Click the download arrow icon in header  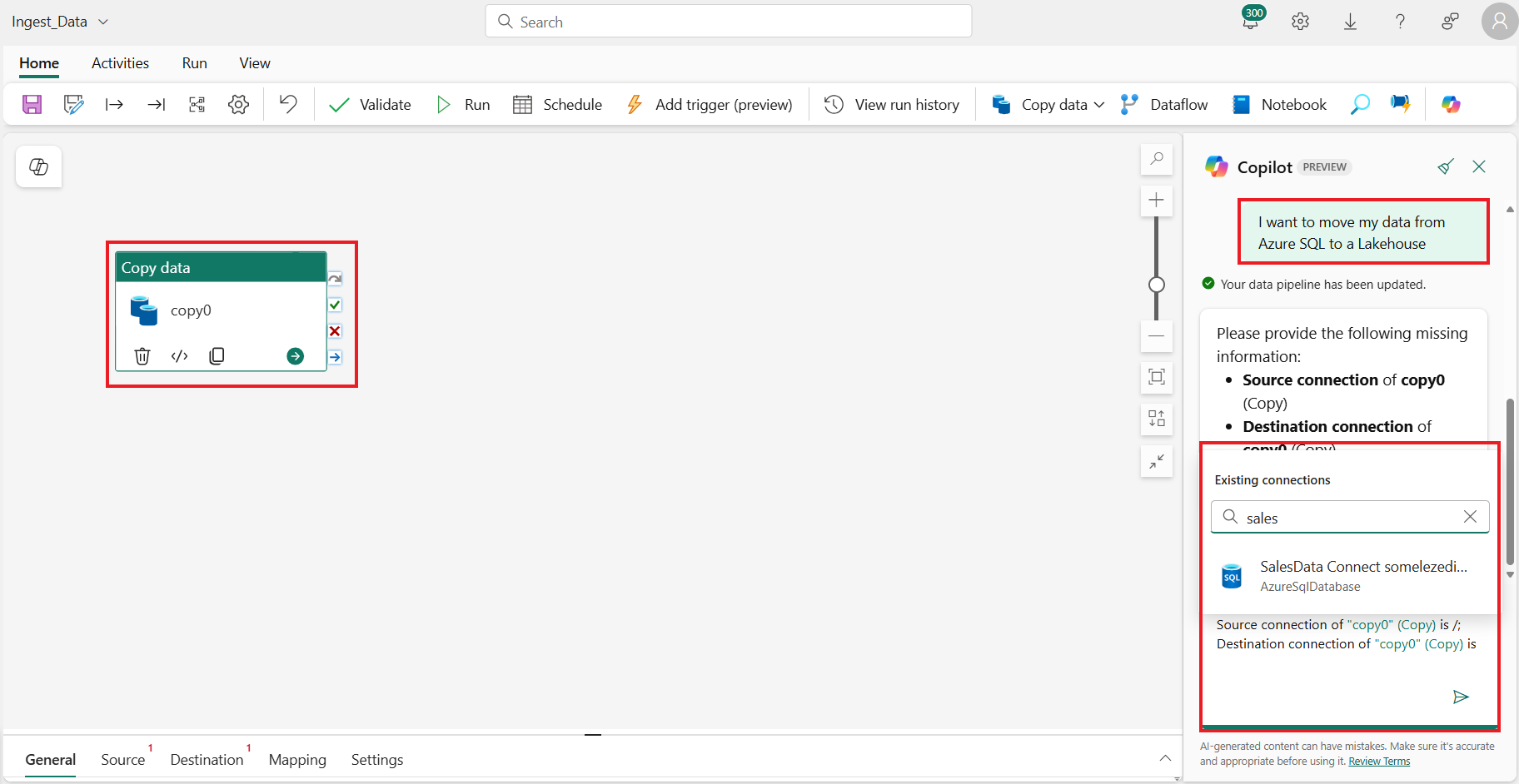[1350, 22]
